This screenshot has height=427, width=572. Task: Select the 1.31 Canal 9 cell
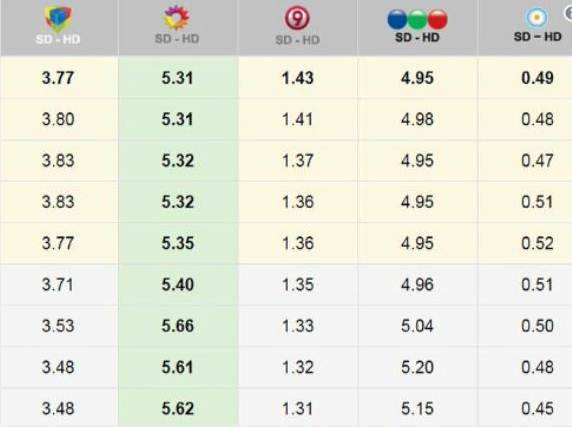(x=298, y=408)
